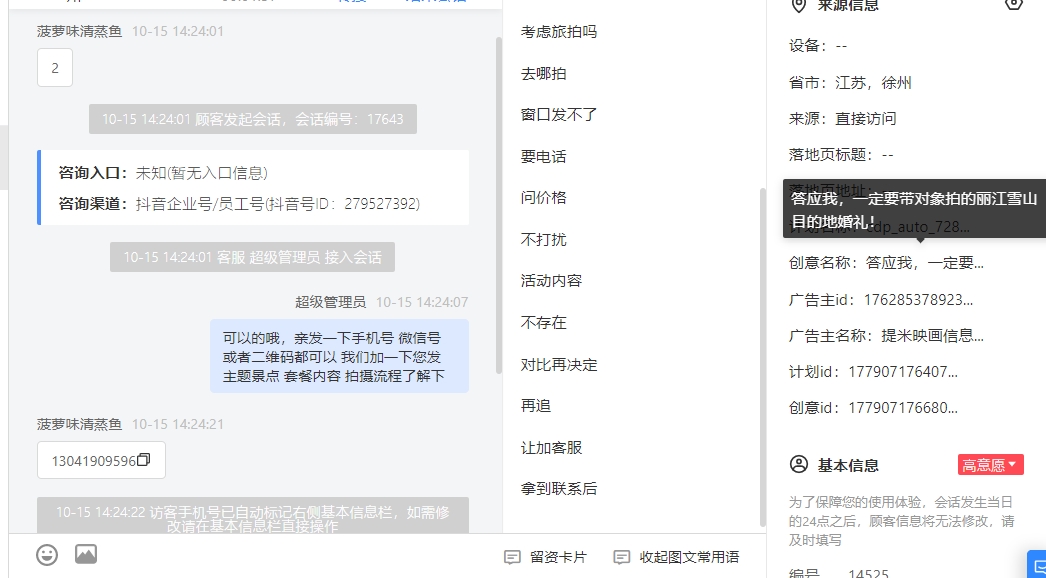Click the send image icon

coord(86,554)
